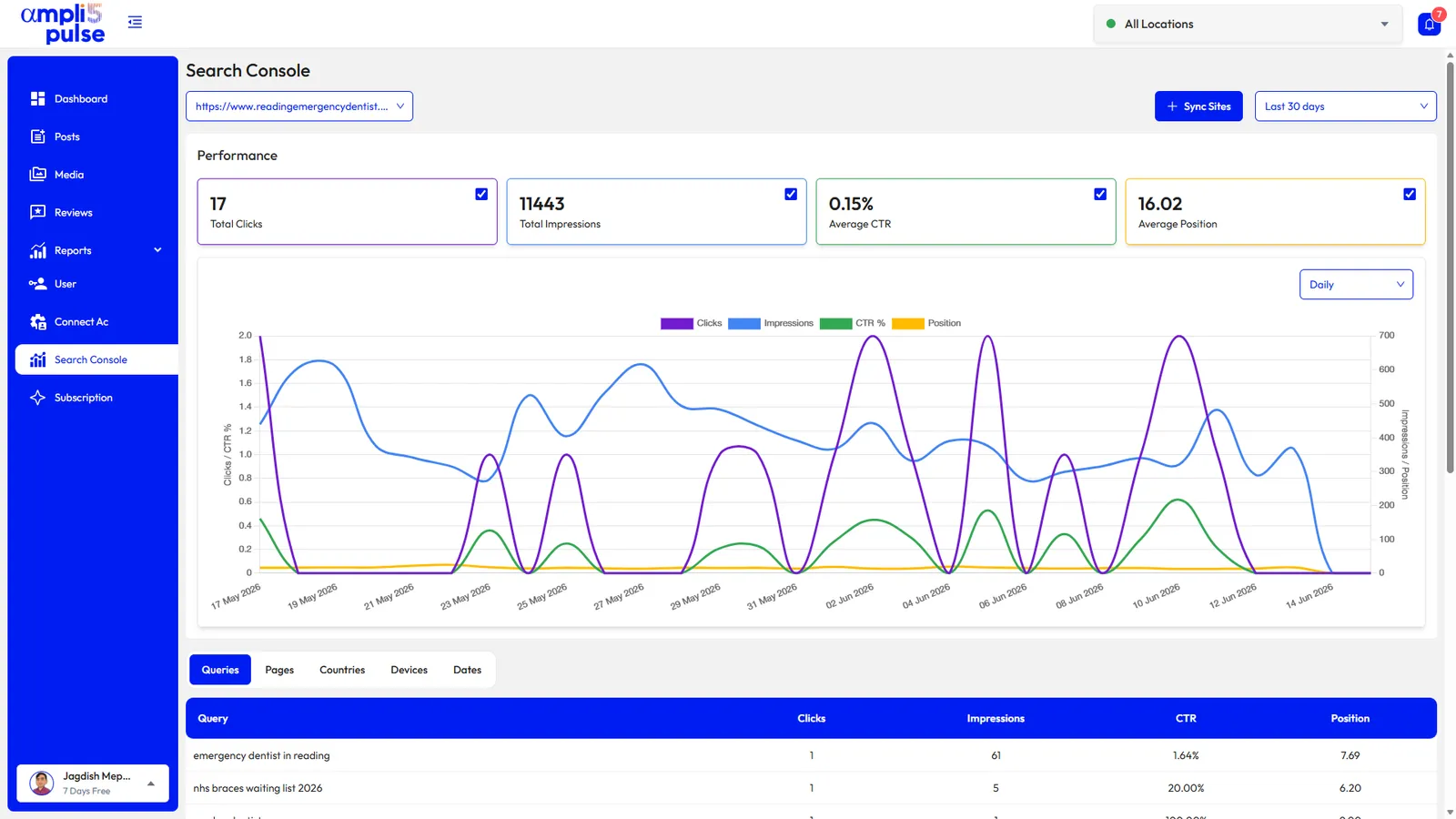
Task: Switch to the Pages tab
Action: pyautogui.click(x=279, y=670)
